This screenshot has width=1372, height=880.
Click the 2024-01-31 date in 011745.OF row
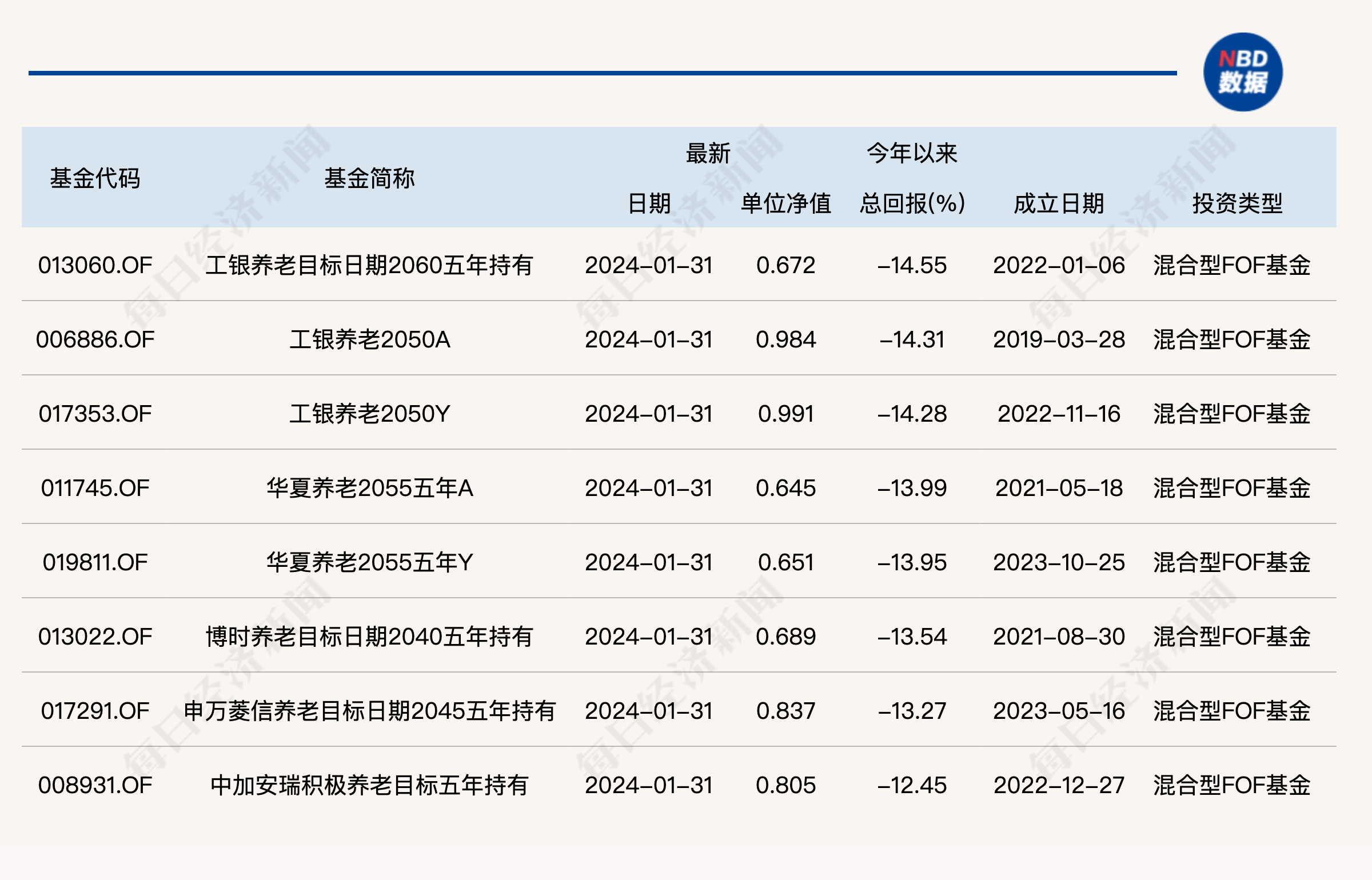649,488
